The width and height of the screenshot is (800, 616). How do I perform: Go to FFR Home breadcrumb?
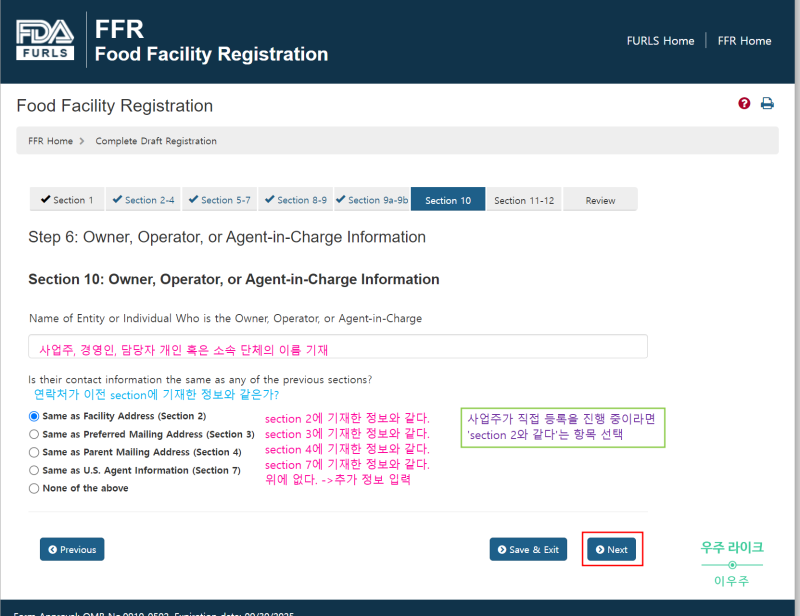[51, 141]
